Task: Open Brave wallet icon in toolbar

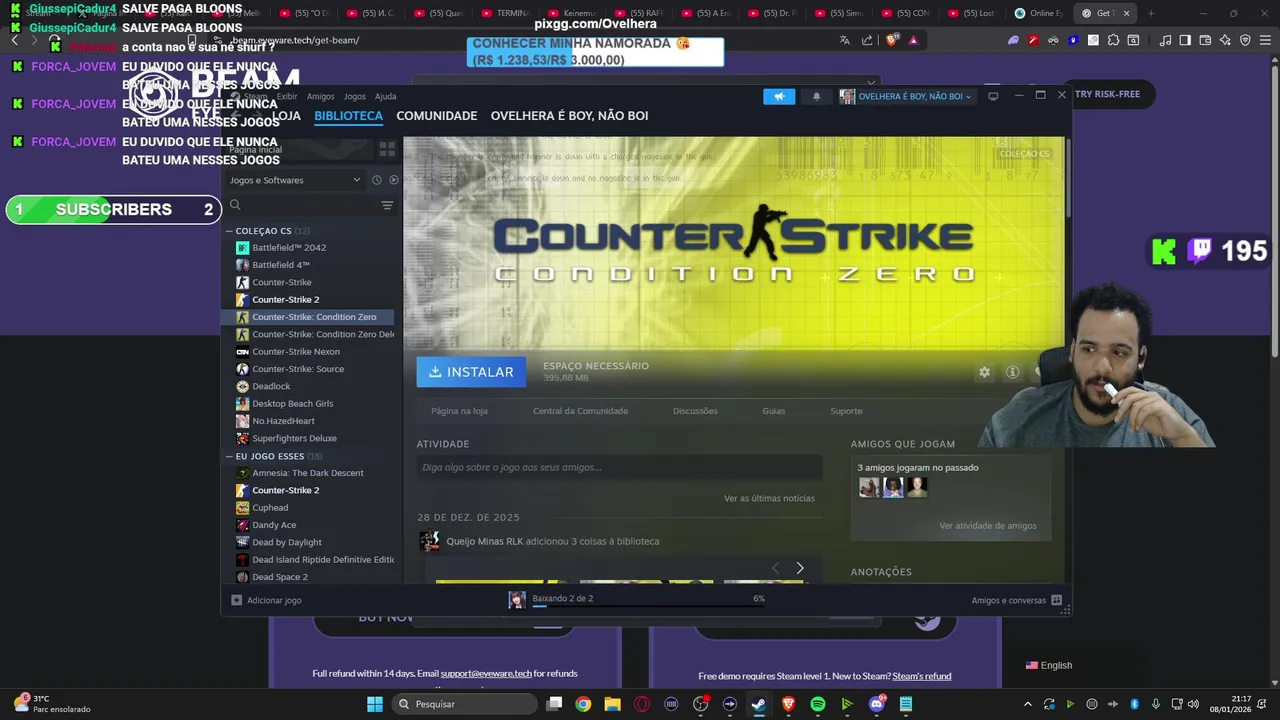Action: [x=1205, y=40]
